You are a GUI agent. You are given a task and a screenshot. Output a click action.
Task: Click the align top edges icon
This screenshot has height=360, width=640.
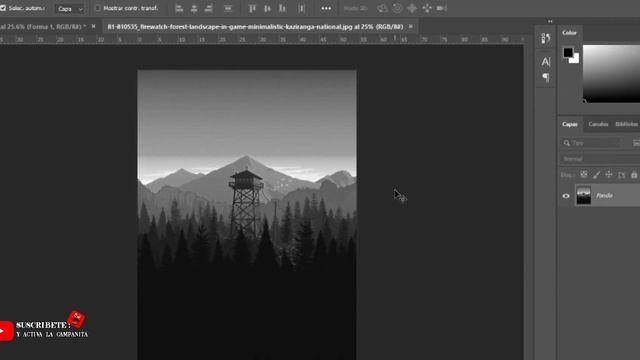point(252,8)
